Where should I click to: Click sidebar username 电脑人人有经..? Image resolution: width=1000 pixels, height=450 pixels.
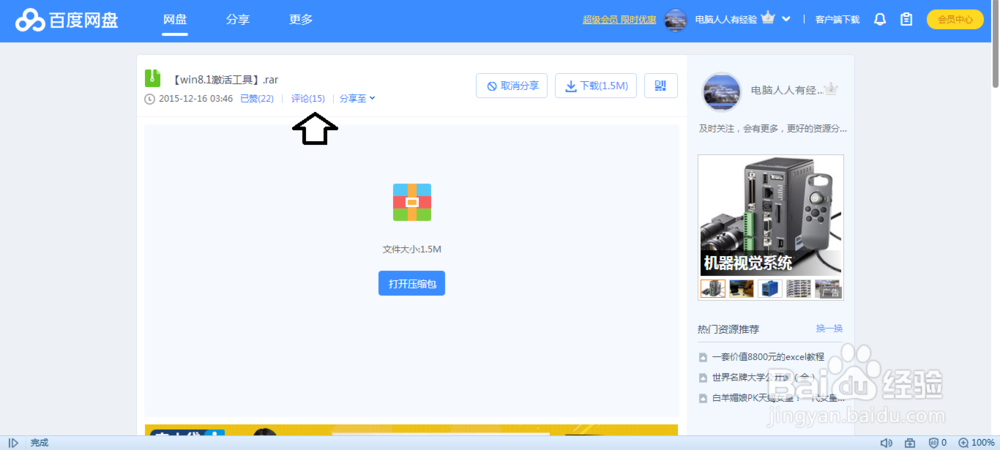pyautogui.click(x=788, y=91)
